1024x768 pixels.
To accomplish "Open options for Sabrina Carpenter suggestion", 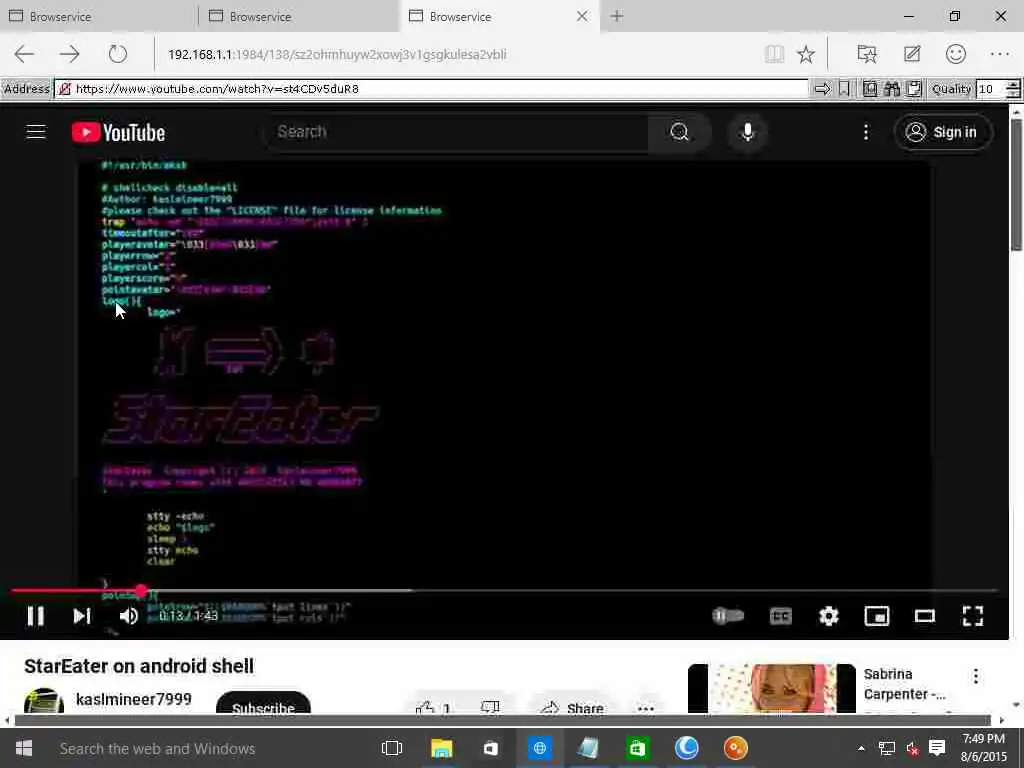I will pyautogui.click(x=976, y=676).
